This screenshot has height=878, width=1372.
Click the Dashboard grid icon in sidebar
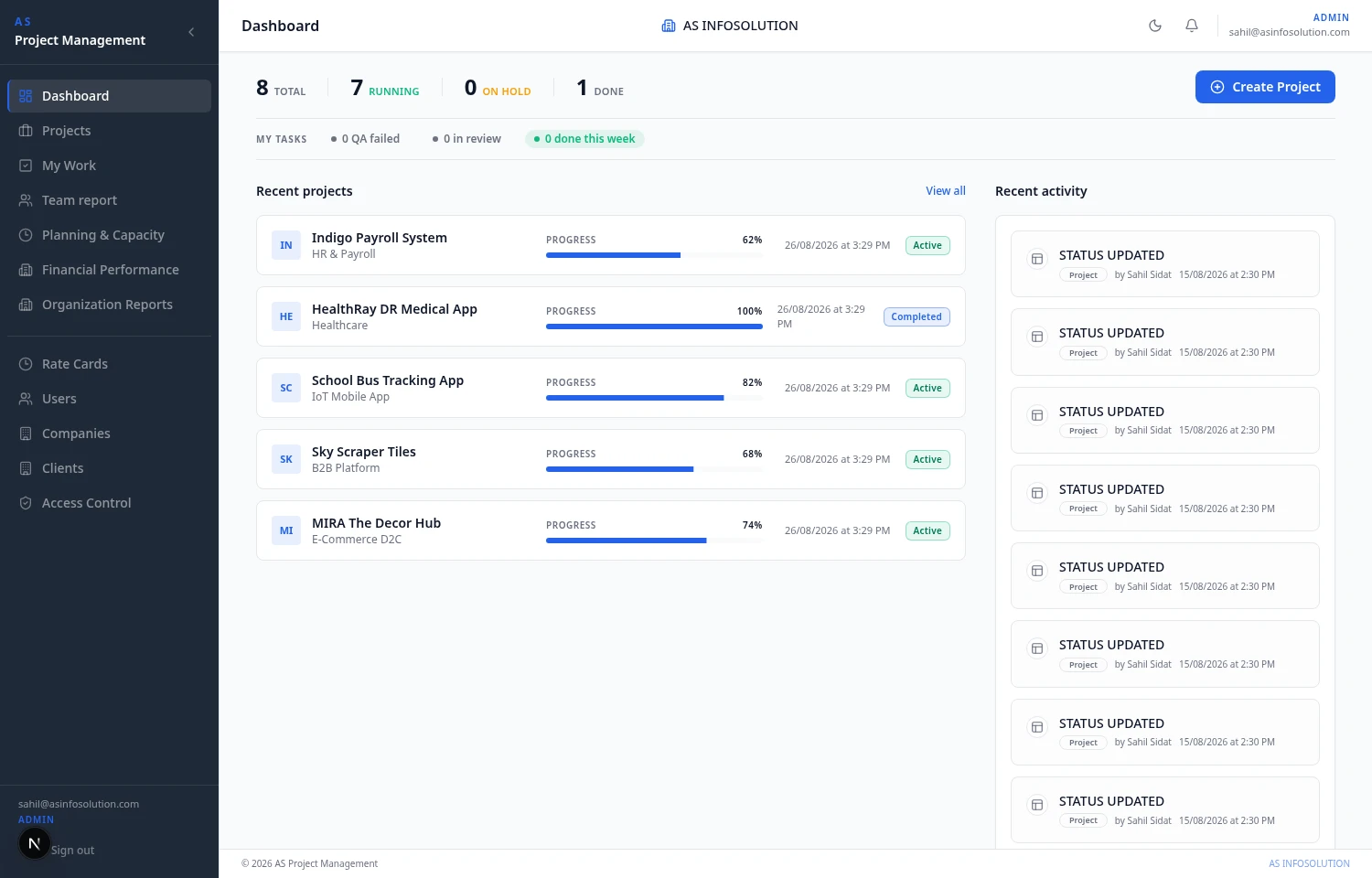tap(26, 96)
